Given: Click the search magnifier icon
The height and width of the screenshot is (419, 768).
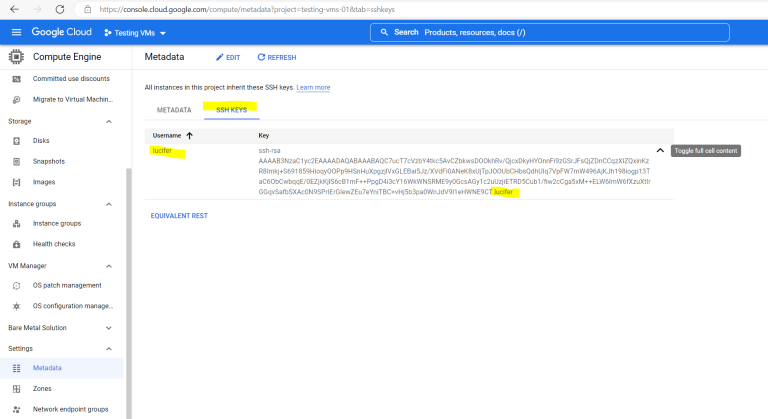Looking at the screenshot, I should click(x=384, y=32).
